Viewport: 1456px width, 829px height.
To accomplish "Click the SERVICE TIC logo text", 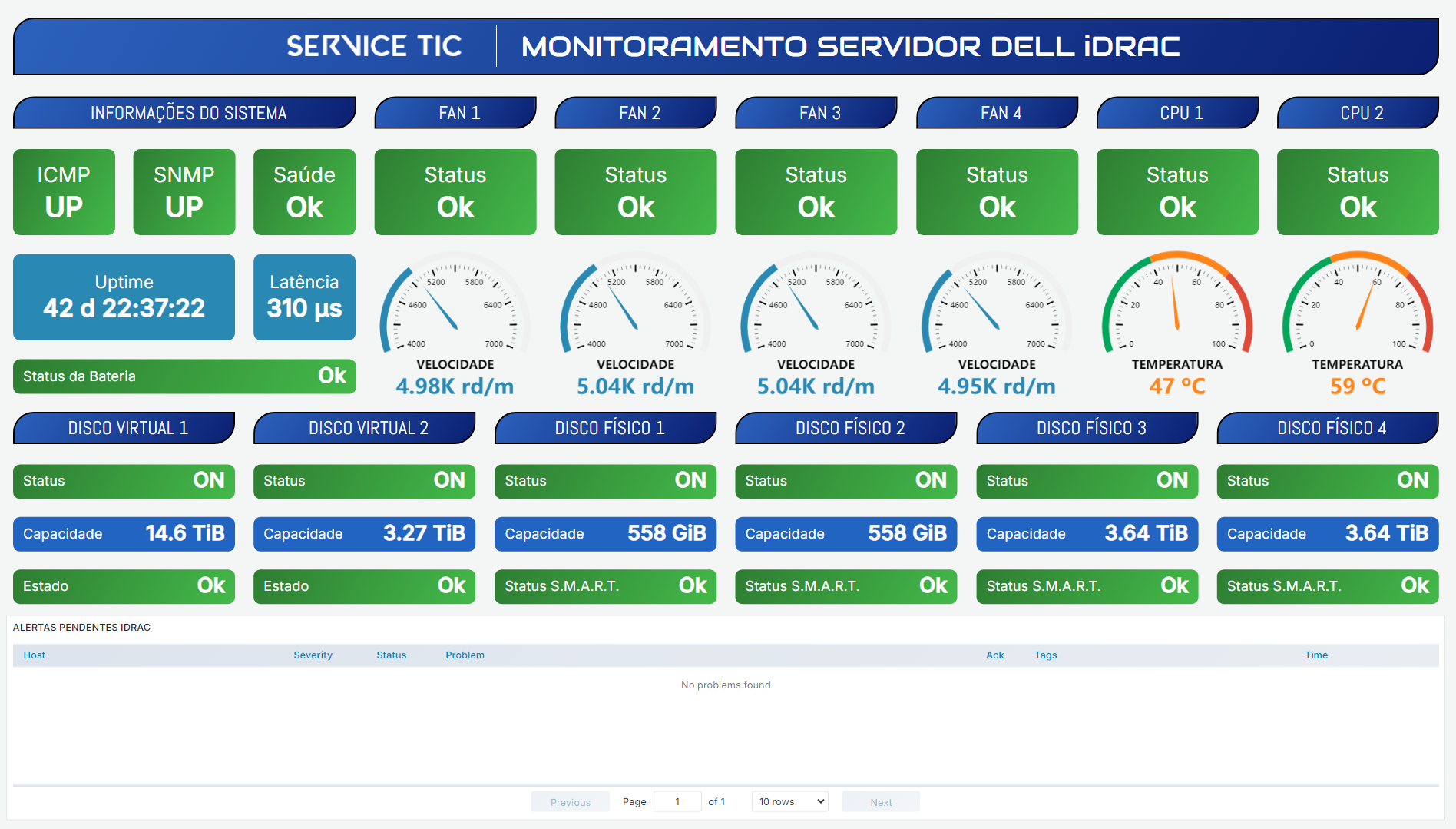I will [x=374, y=46].
